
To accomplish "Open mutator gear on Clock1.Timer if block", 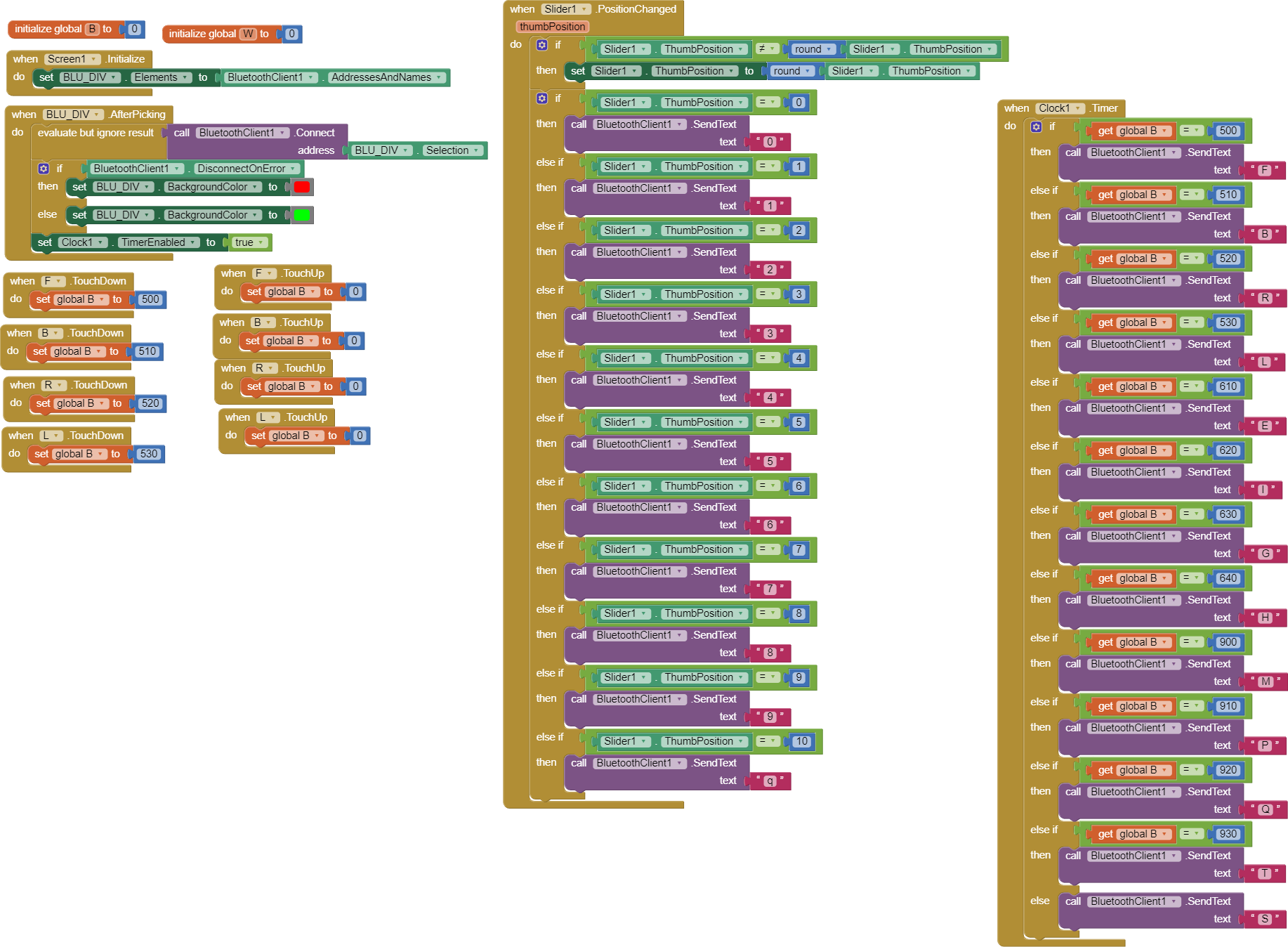I will point(1037,126).
